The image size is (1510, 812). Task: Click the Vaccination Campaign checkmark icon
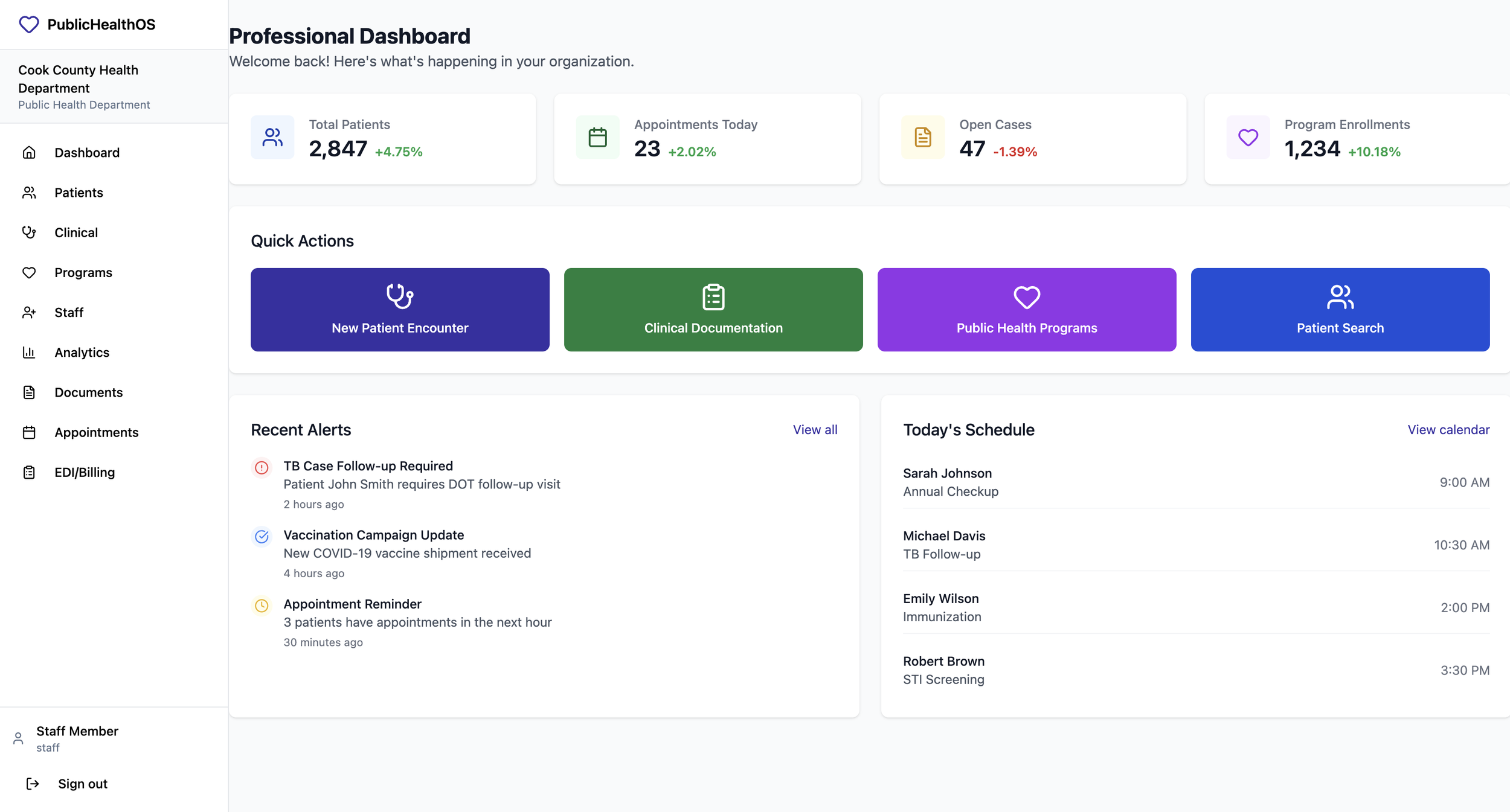[262, 537]
